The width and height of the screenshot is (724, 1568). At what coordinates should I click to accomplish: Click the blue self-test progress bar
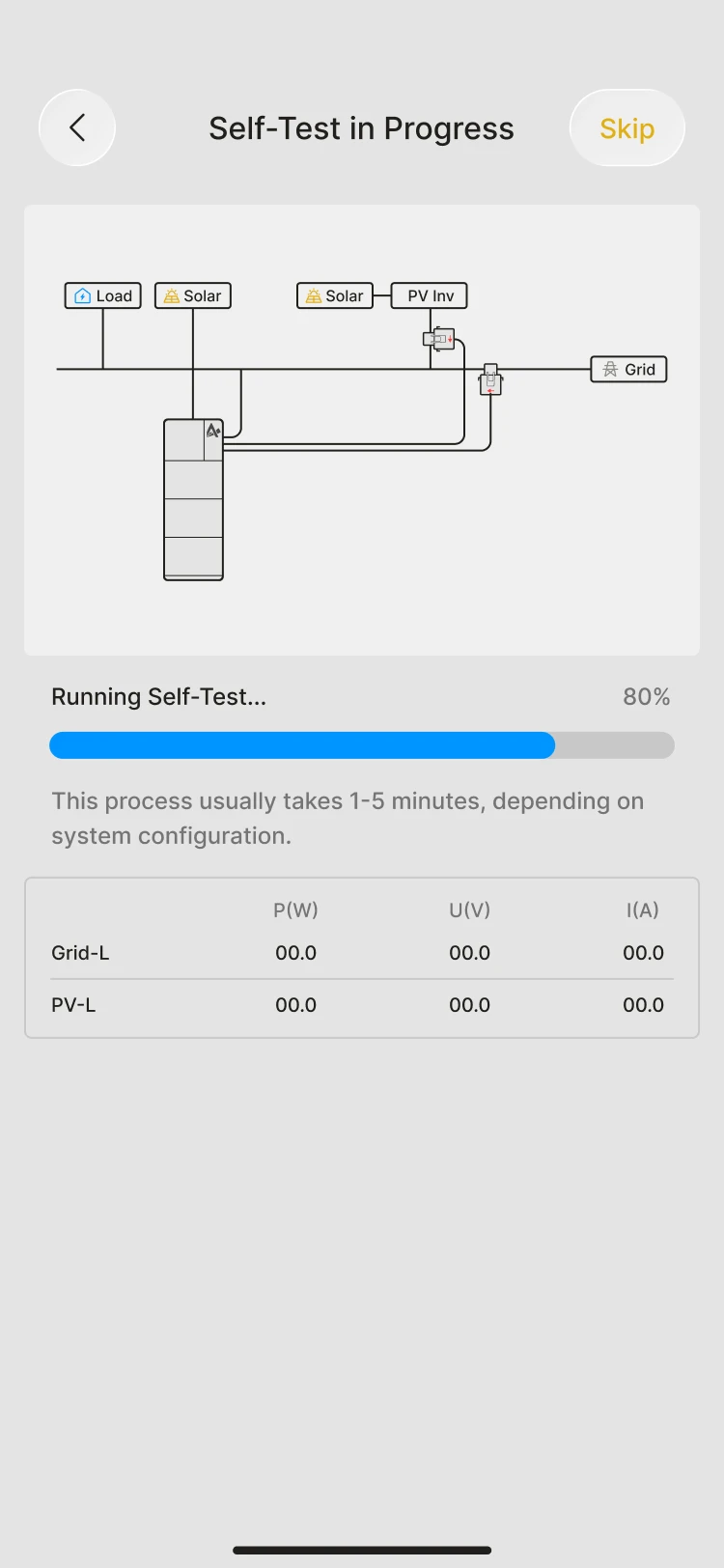click(302, 745)
